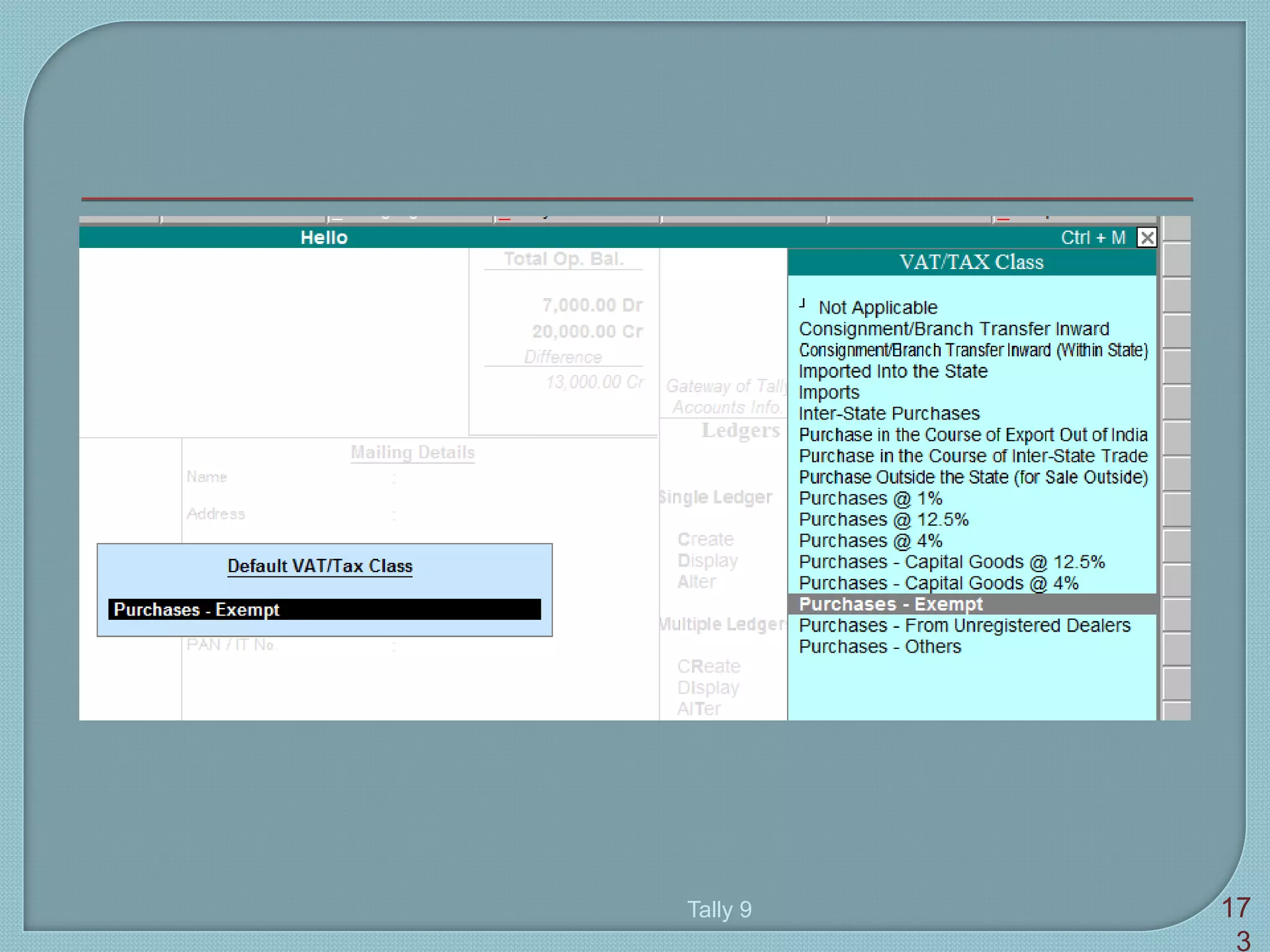Select Purchases - From Unregistered Dealers
The width and height of the screenshot is (1270, 952).
(964, 625)
